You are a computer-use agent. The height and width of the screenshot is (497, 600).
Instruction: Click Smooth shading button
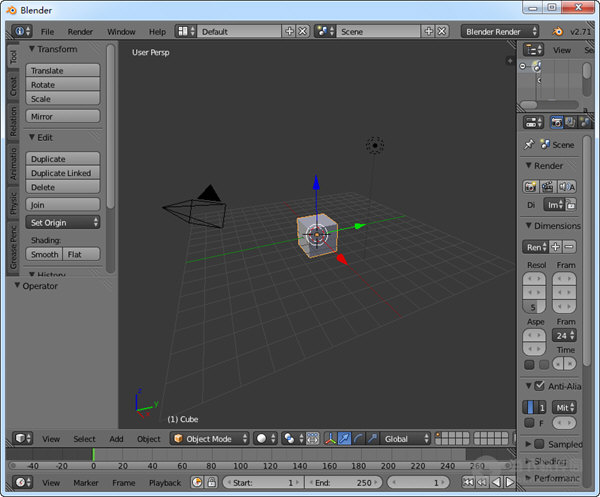tap(44, 254)
